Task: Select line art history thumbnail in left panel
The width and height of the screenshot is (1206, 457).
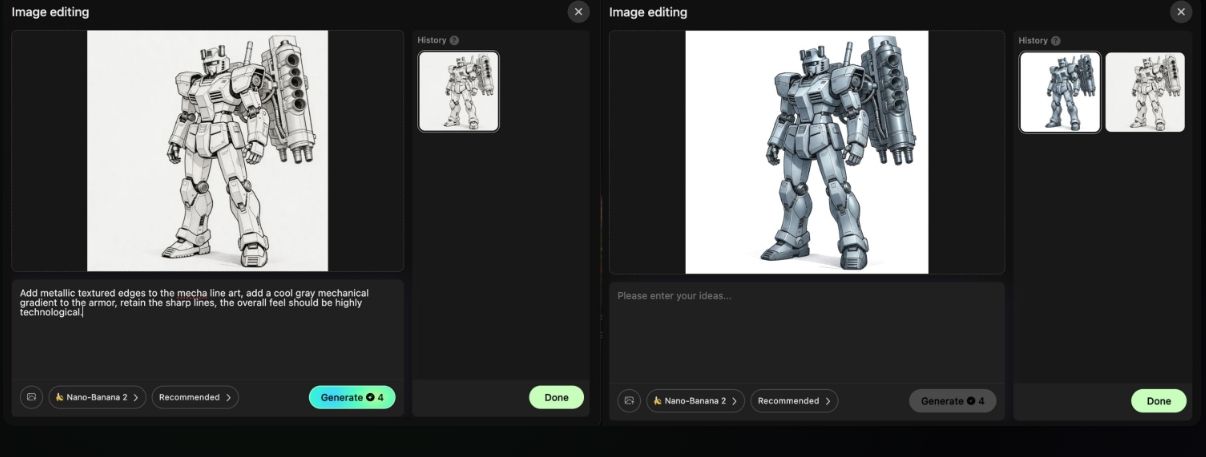Action: tap(458, 91)
